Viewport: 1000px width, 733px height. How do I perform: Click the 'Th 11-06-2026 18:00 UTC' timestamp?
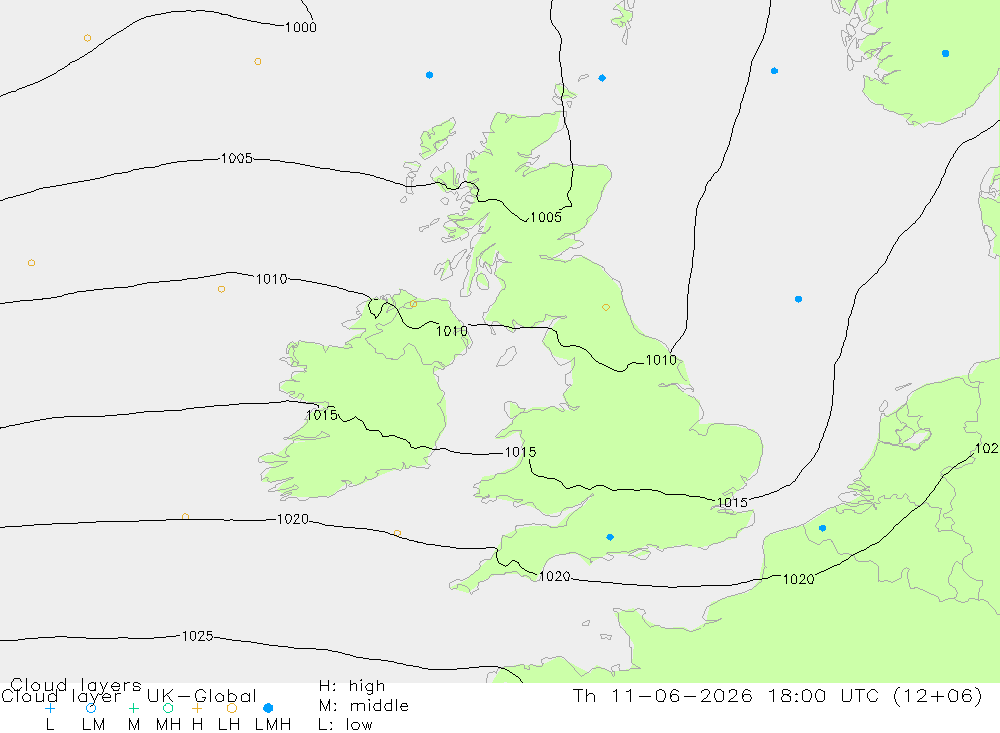729,695
